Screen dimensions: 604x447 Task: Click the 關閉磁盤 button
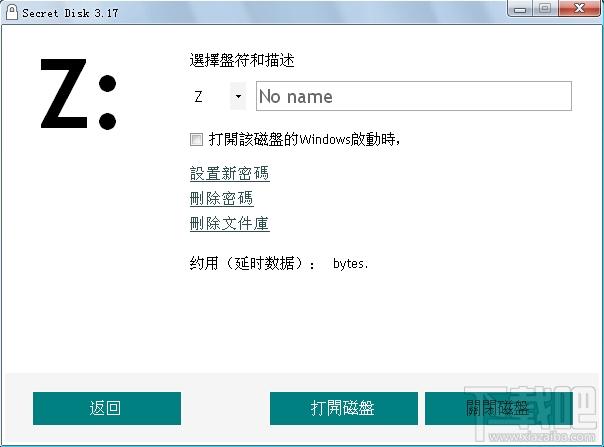pyautogui.click(x=498, y=408)
